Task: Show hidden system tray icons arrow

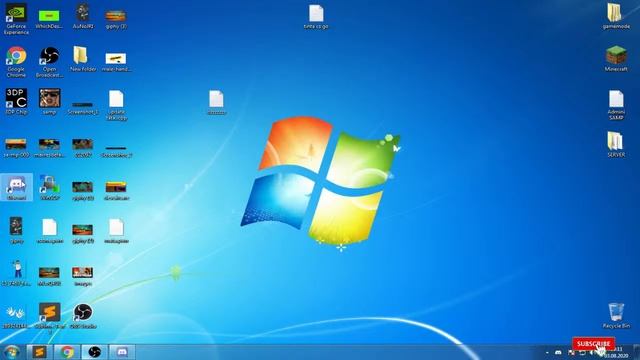Action: pyautogui.click(x=547, y=352)
